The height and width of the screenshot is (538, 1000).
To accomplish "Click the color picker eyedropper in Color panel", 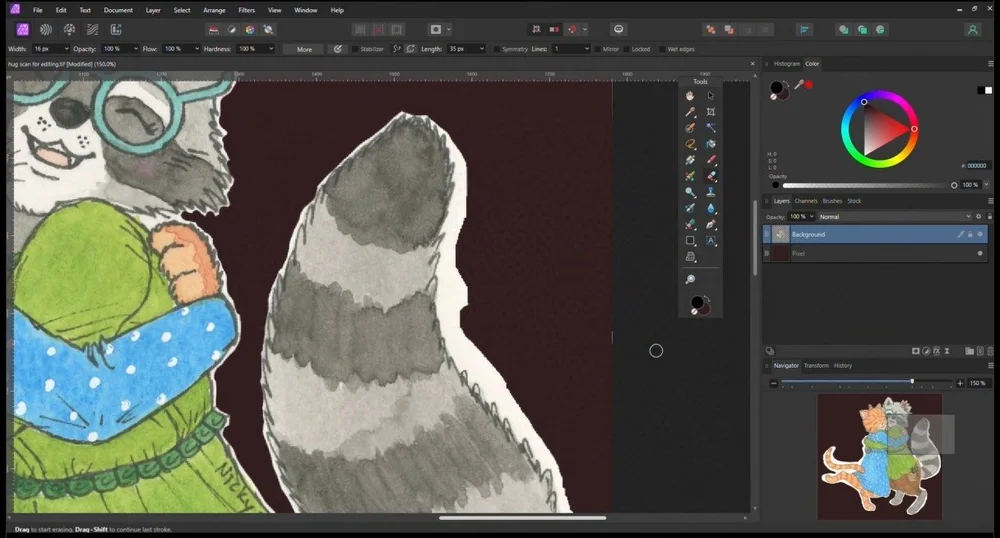I will (798, 86).
